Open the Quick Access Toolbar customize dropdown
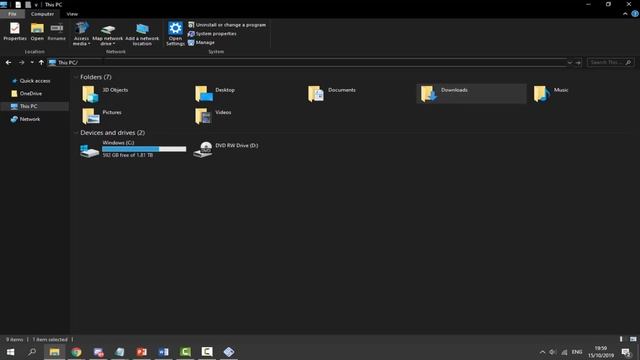 pos(36,5)
